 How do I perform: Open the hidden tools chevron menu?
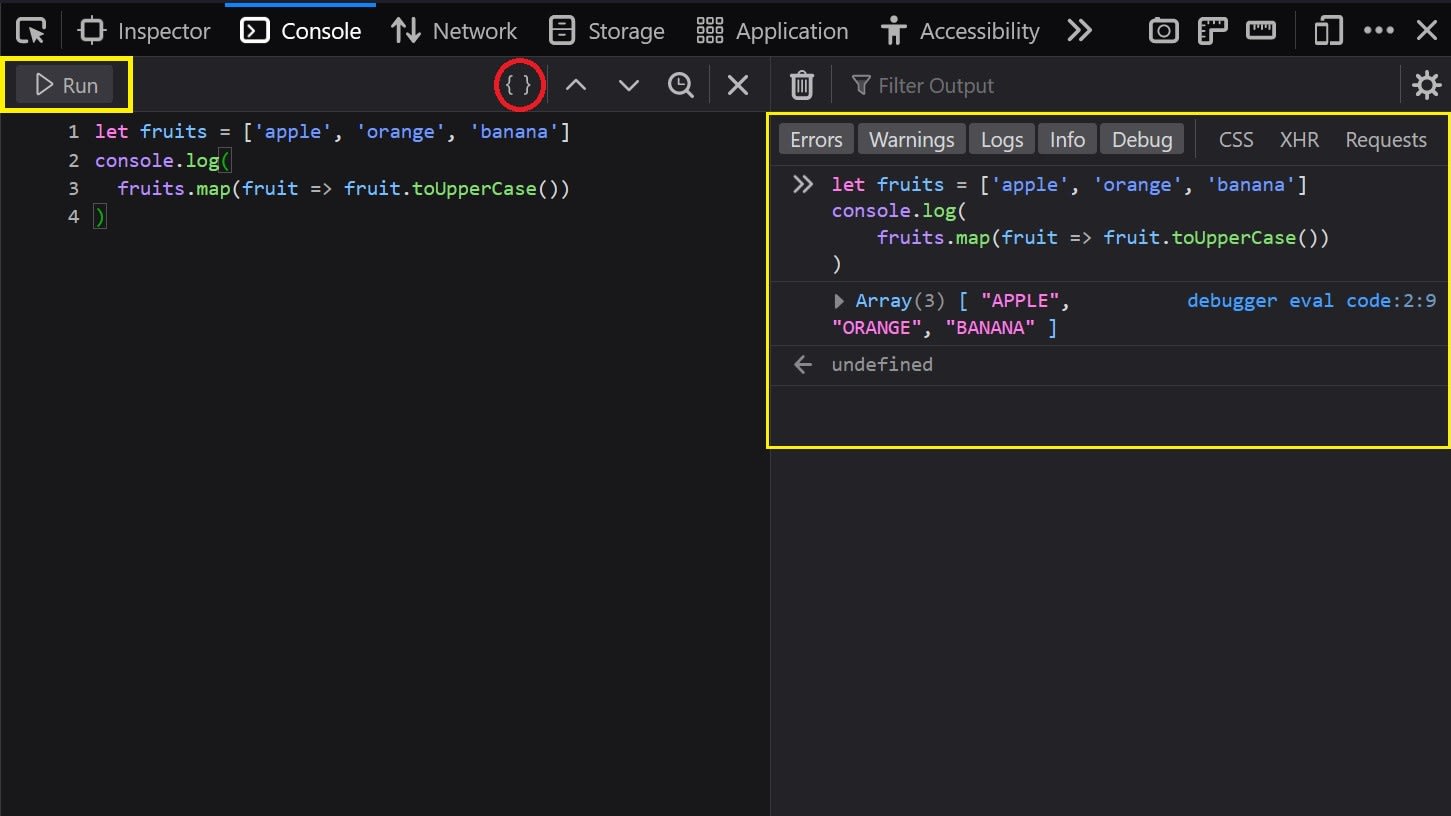pyautogui.click(x=1080, y=30)
